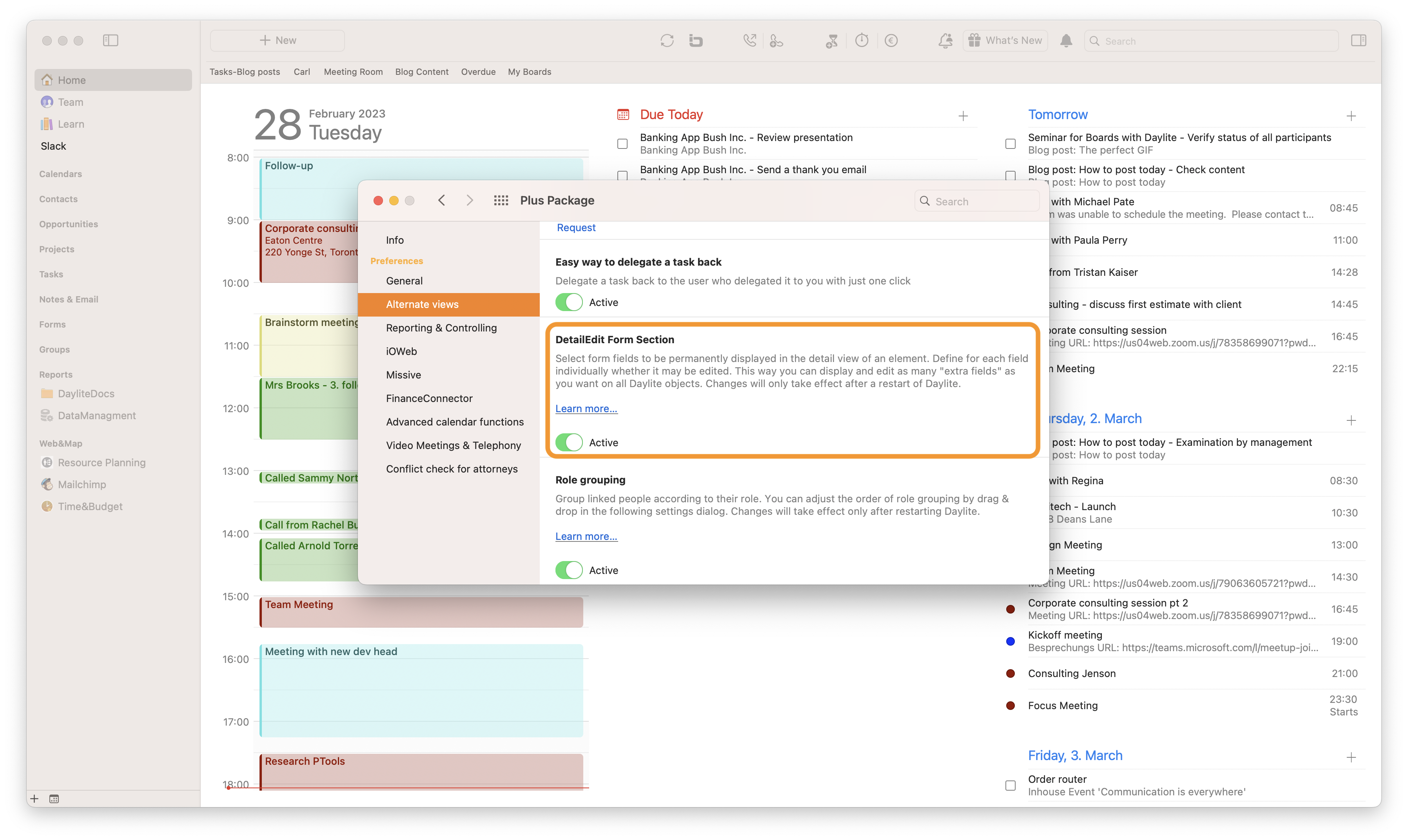Go back in Plus Package window
The image size is (1408, 840).
click(442, 200)
